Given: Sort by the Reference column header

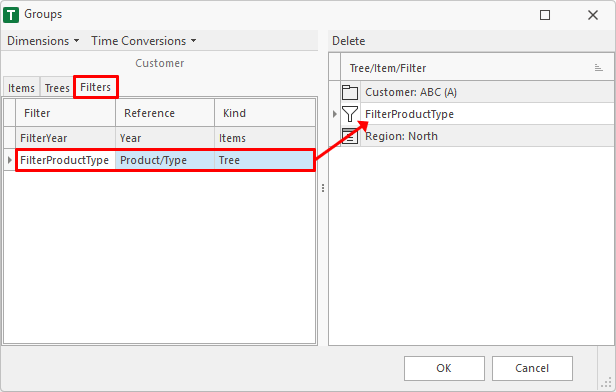Looking at the screenshot, I should click(x=165, y=113).
